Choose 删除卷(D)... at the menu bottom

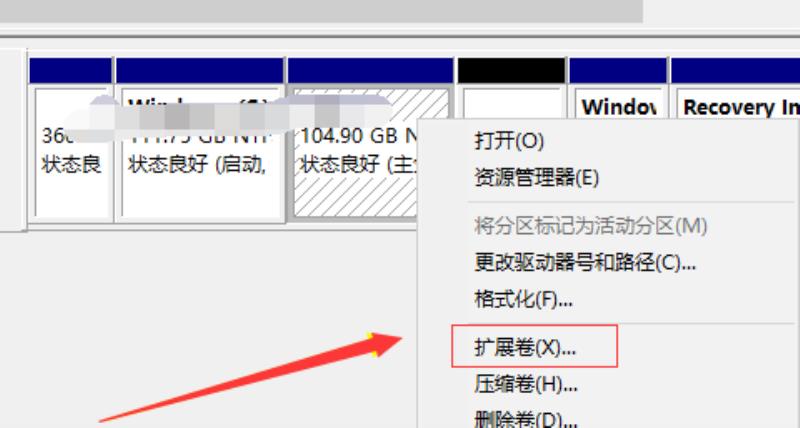[526, 419]
